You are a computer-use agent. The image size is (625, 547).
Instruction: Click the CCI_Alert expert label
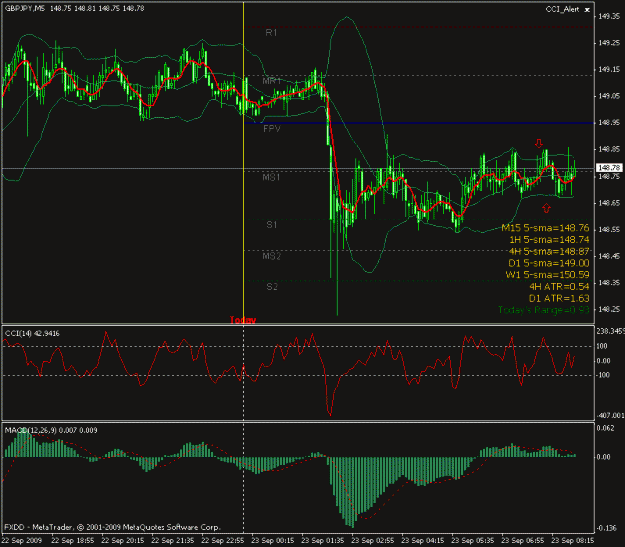point(562,9)
